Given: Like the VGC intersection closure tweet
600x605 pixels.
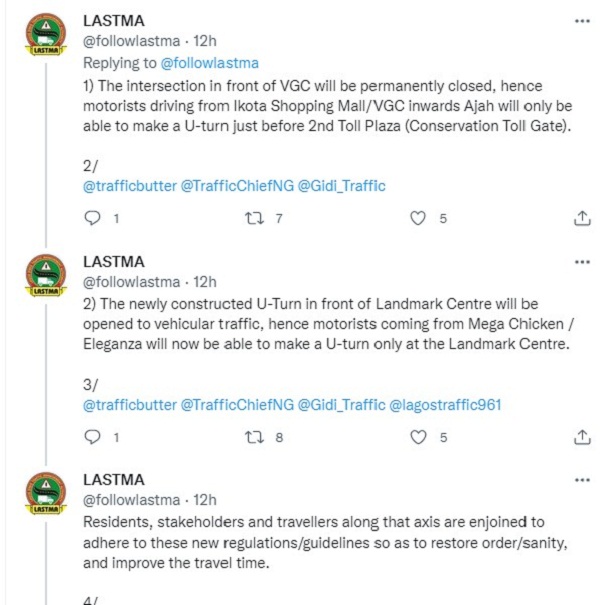Looking at the screenshot, I should [x=418, y=218].
